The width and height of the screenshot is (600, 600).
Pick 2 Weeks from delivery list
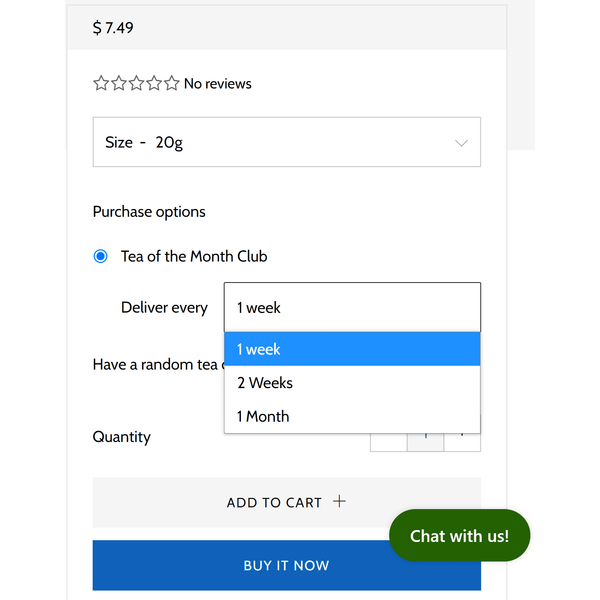tap(352, 383)
